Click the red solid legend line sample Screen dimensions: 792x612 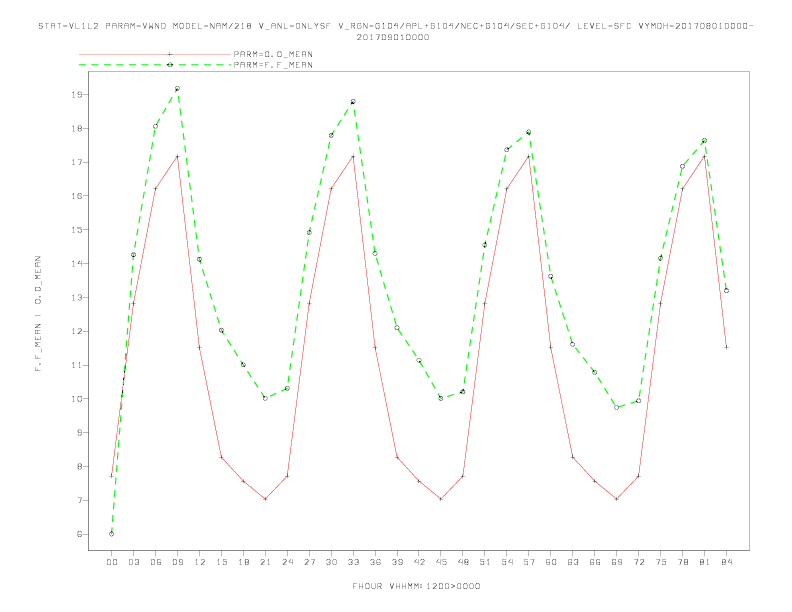[155, 54]
